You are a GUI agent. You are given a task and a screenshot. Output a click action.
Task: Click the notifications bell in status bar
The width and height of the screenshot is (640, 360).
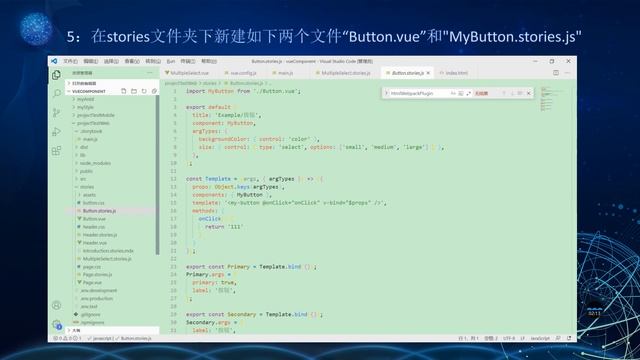point(569,338)
